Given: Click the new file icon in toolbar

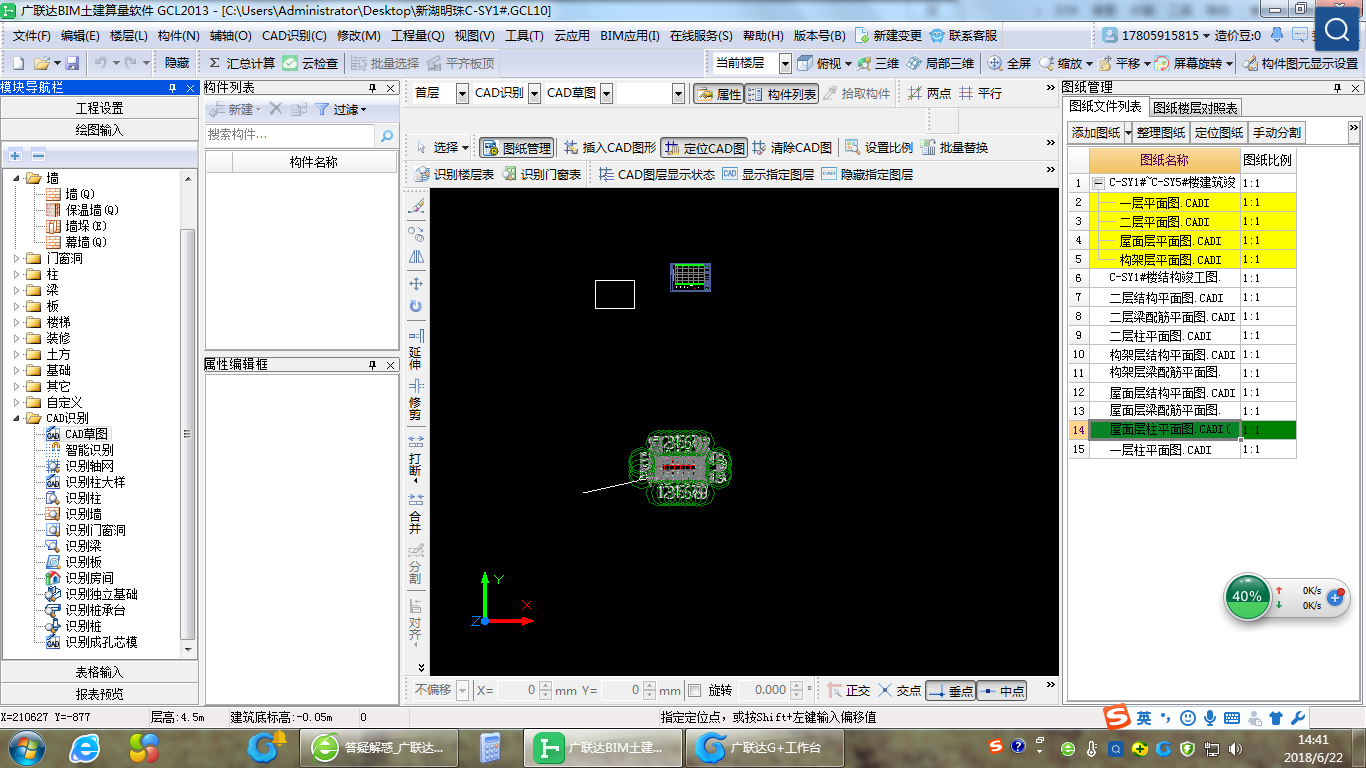Looking at the screenshot, I should click(19, 62).
